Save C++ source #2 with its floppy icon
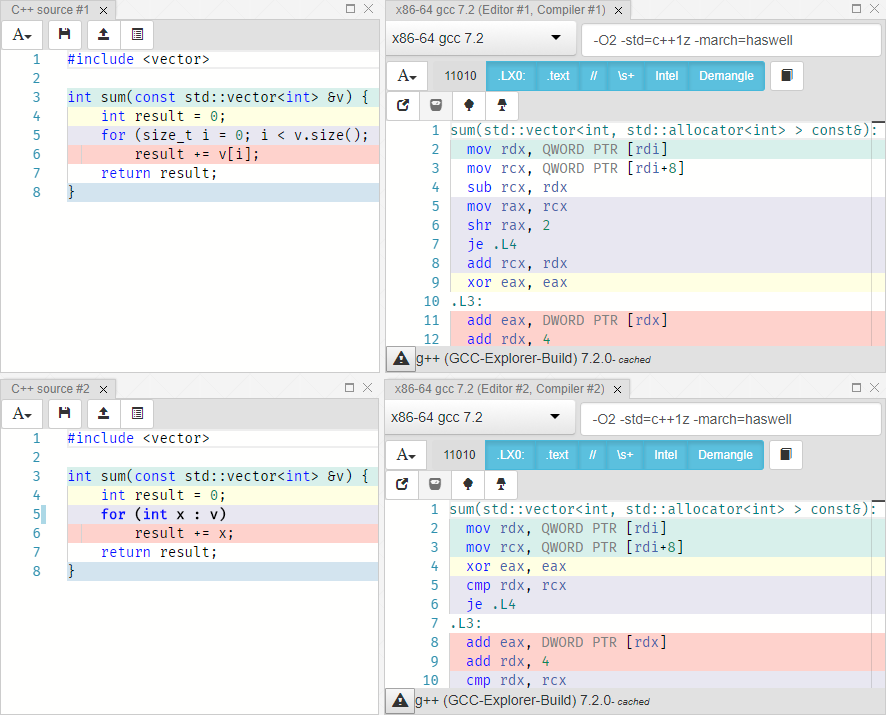This screenshot has width=886, height=715. coord(63,414)
